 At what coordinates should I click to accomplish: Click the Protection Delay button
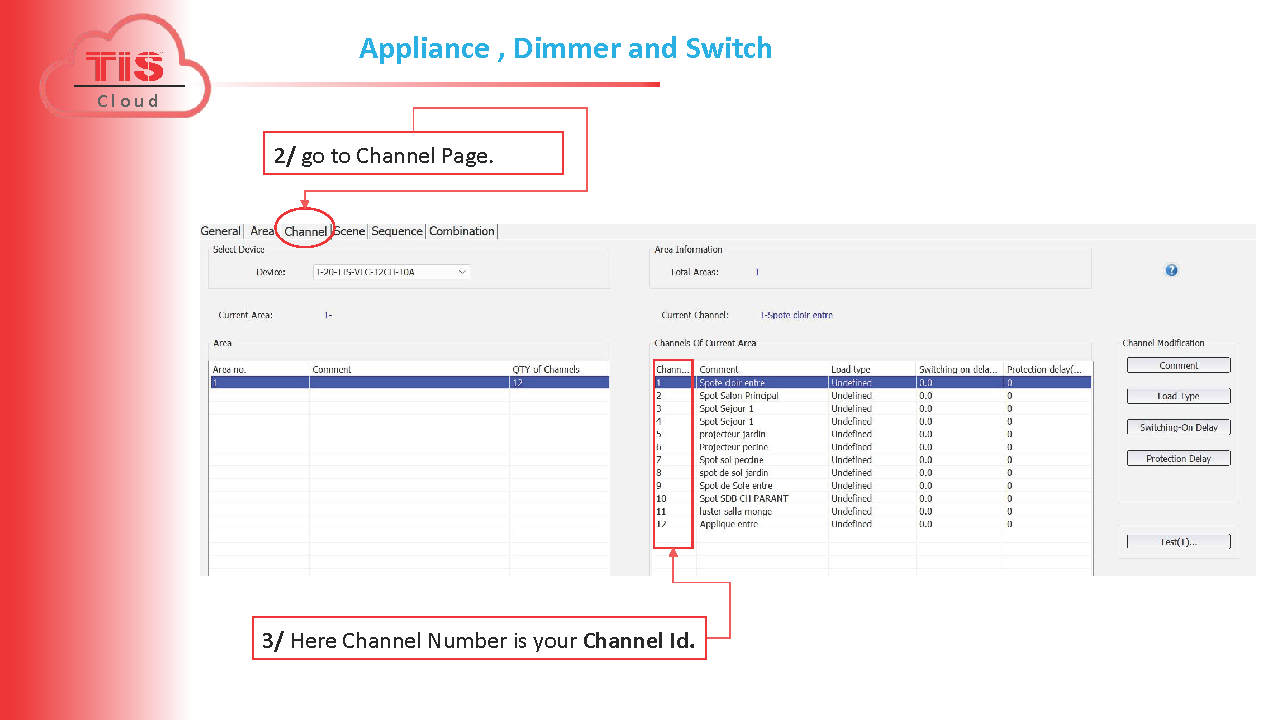[1179, 458]
